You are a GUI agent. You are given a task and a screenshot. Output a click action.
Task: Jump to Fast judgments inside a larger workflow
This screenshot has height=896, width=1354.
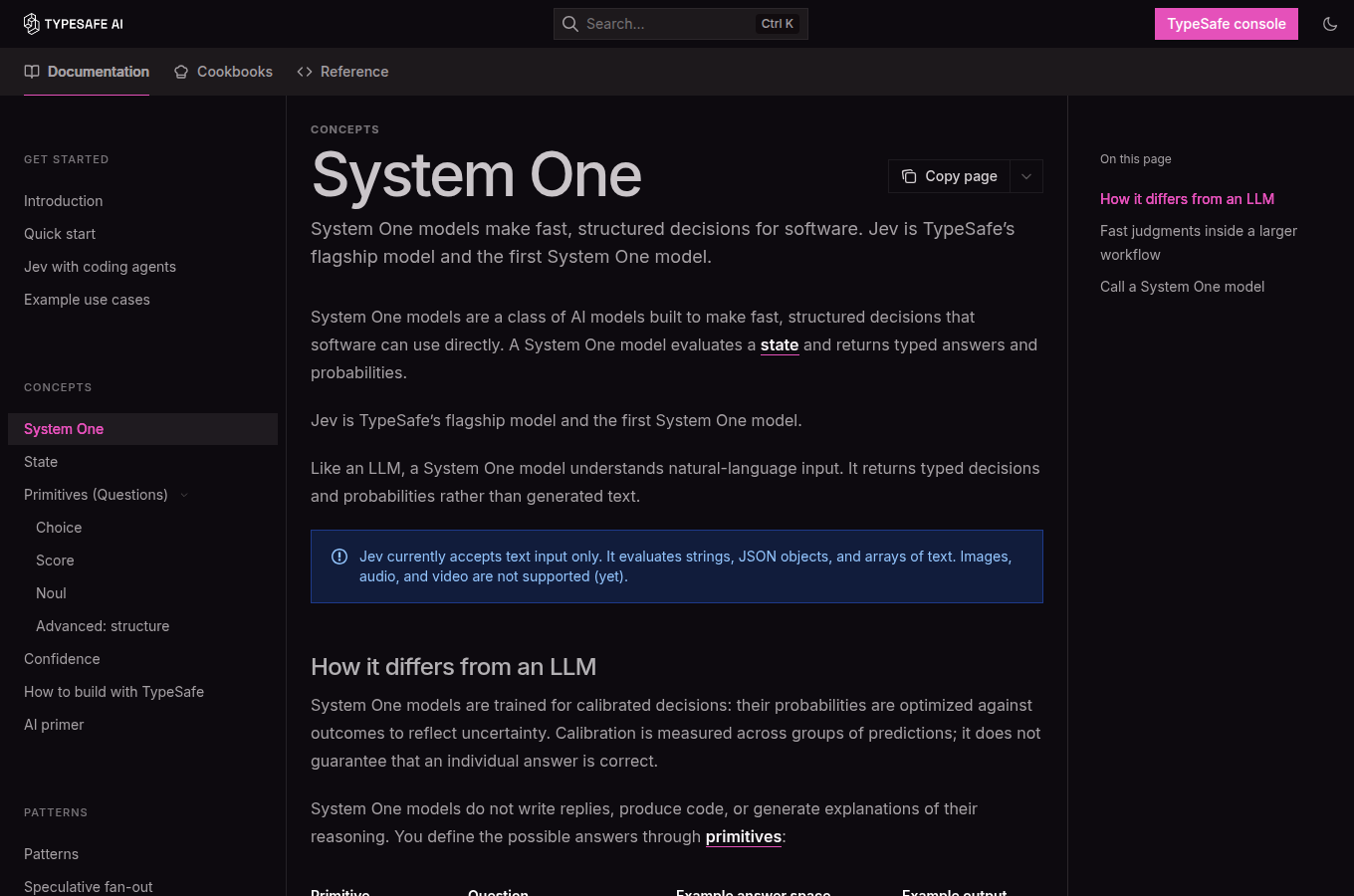tap(1199, 243)
